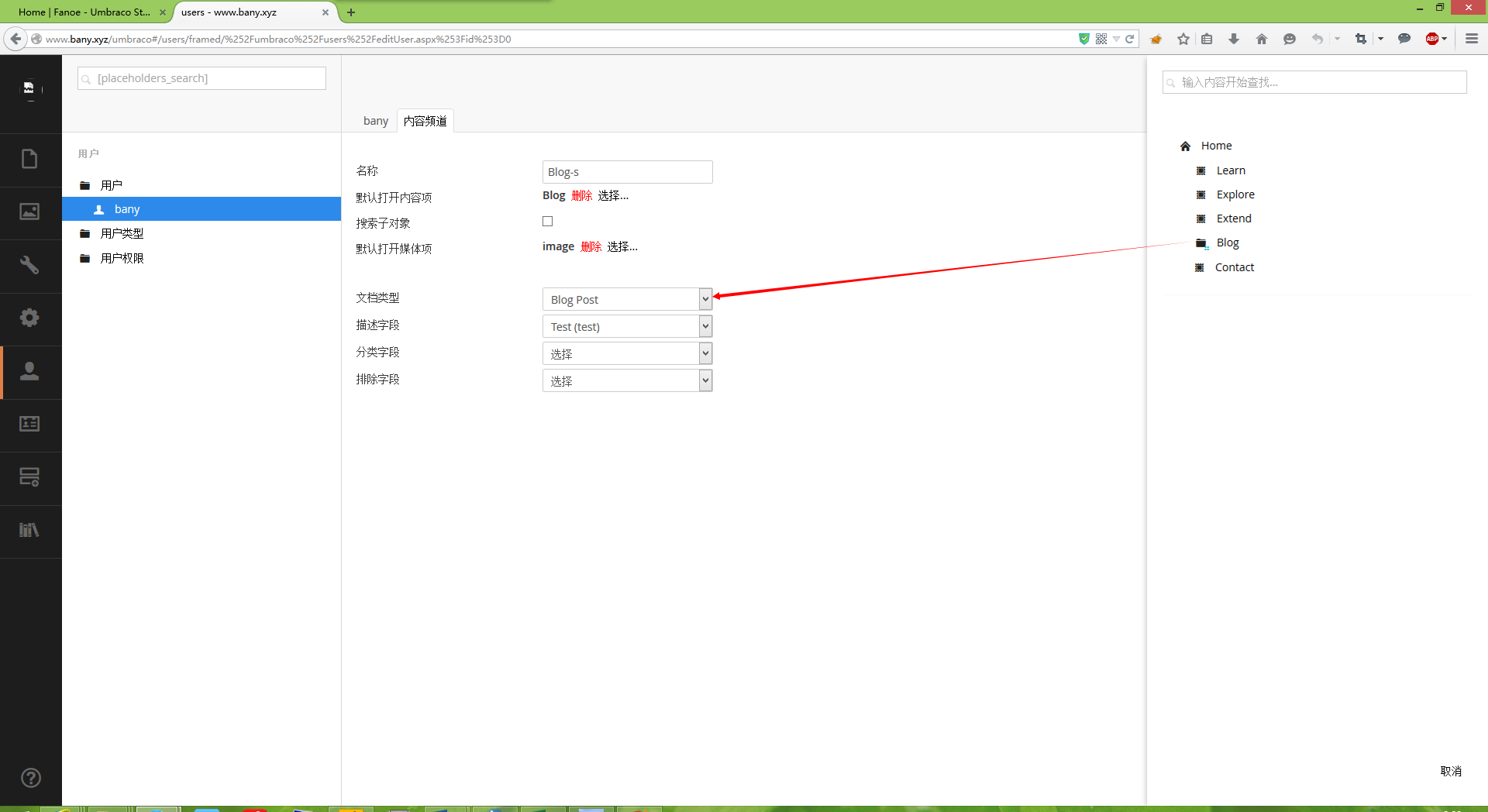Select Blog in content picker tree
The height and width of the screenshot is (812, 1488).
(x=1228, y=243)
